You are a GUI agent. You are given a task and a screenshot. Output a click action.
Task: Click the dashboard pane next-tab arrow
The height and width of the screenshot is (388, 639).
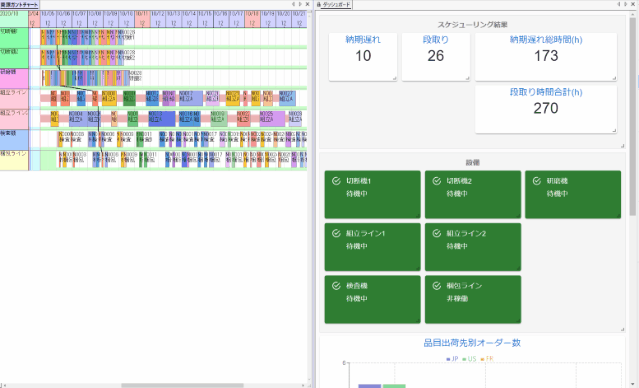pyautogui.click(x=626, y=4)
